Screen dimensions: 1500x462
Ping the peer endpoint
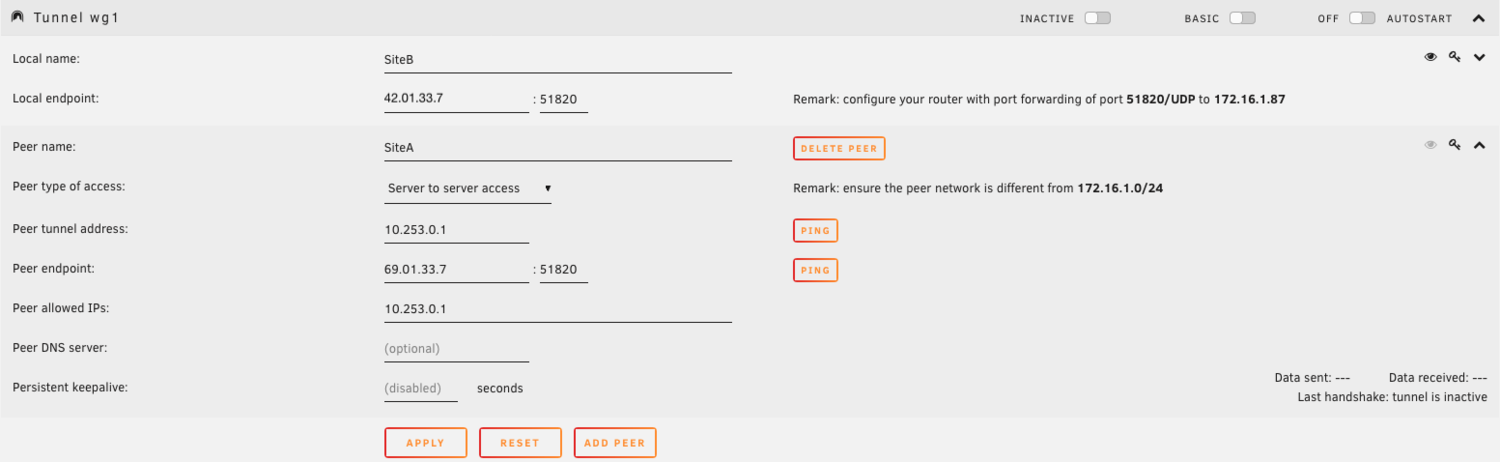[x=815, y=270]
